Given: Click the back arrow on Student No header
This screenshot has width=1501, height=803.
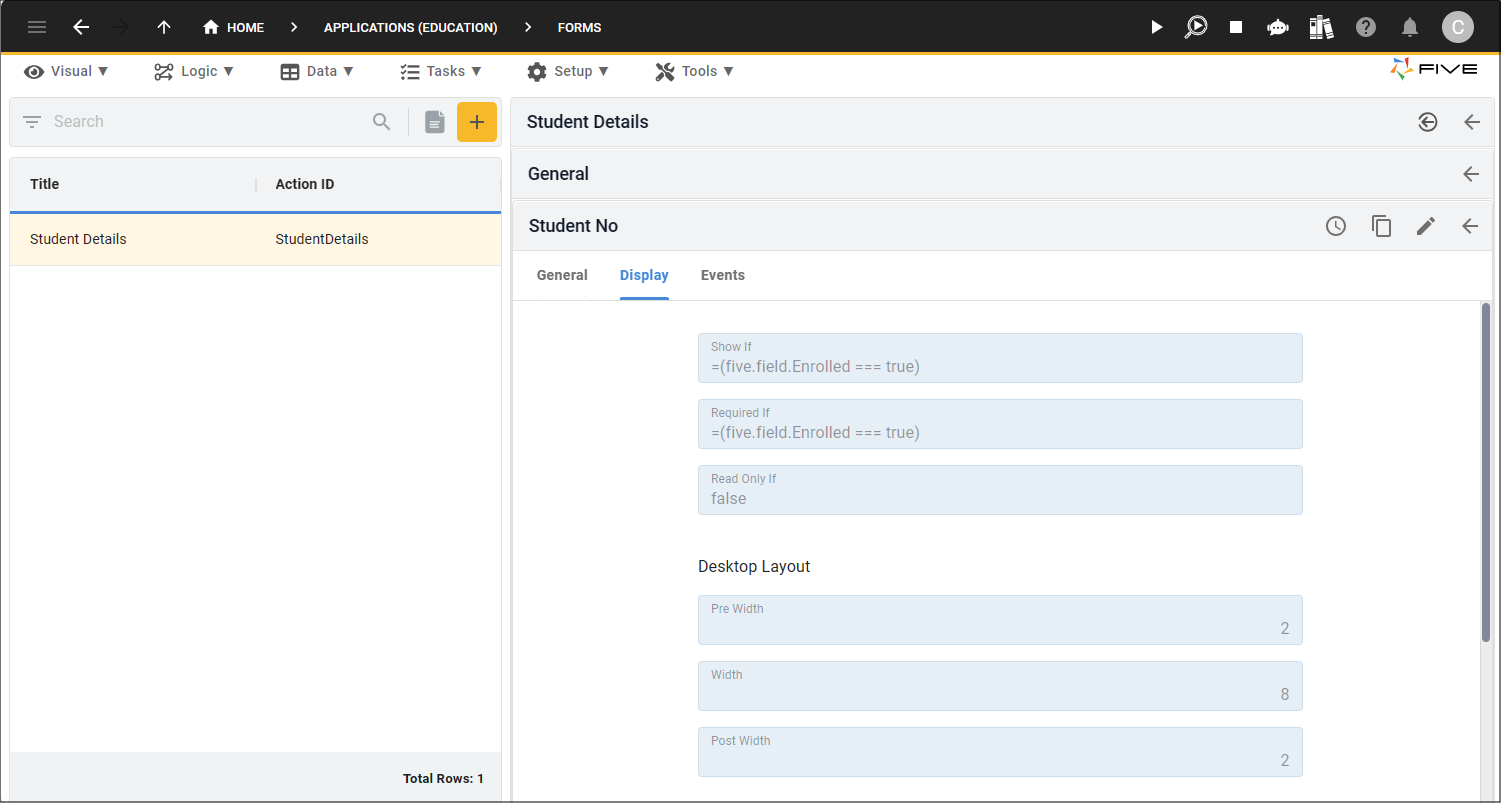Looking at the screenshot, I should pos(1470,226).
